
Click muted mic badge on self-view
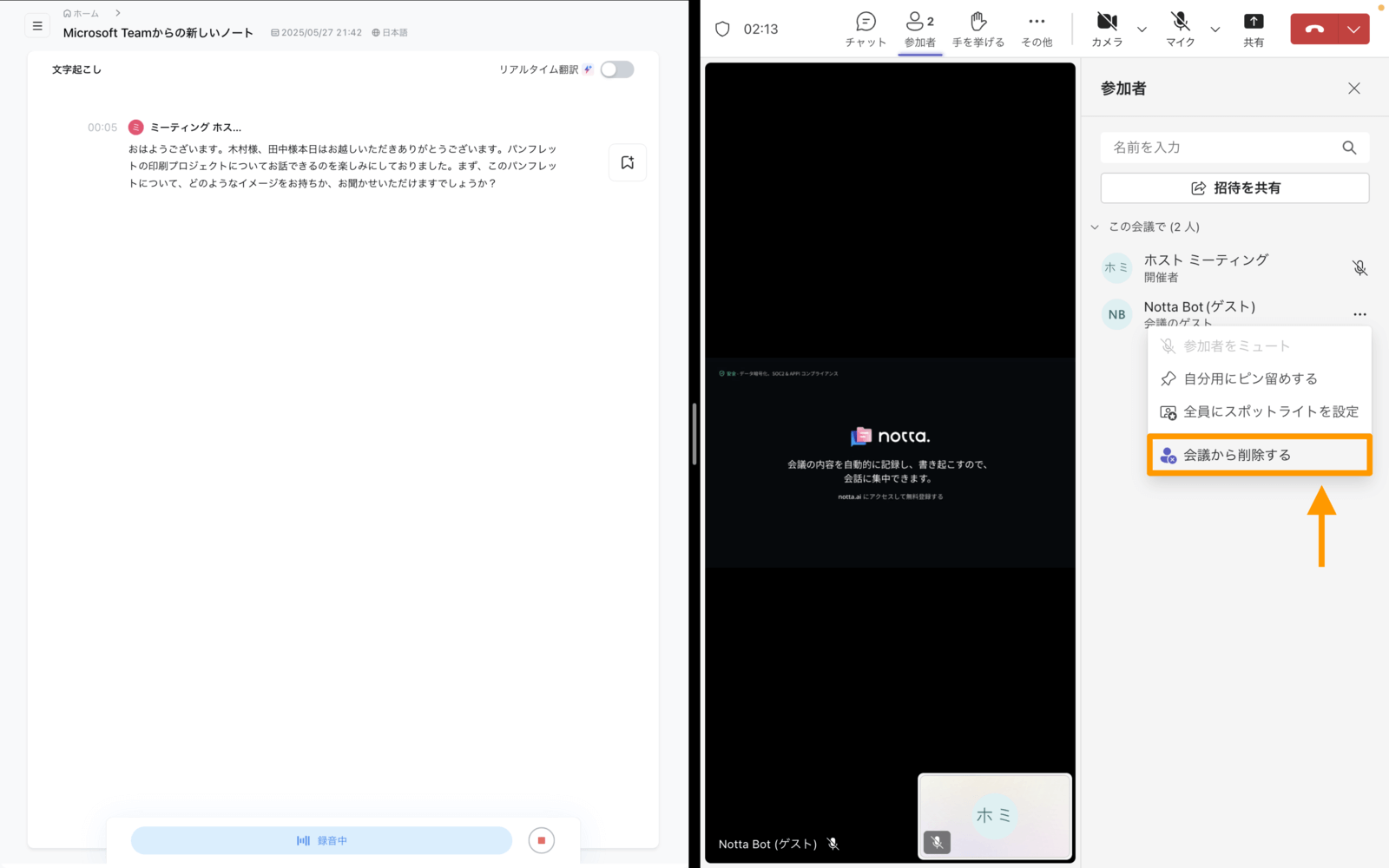click(937, 842)
